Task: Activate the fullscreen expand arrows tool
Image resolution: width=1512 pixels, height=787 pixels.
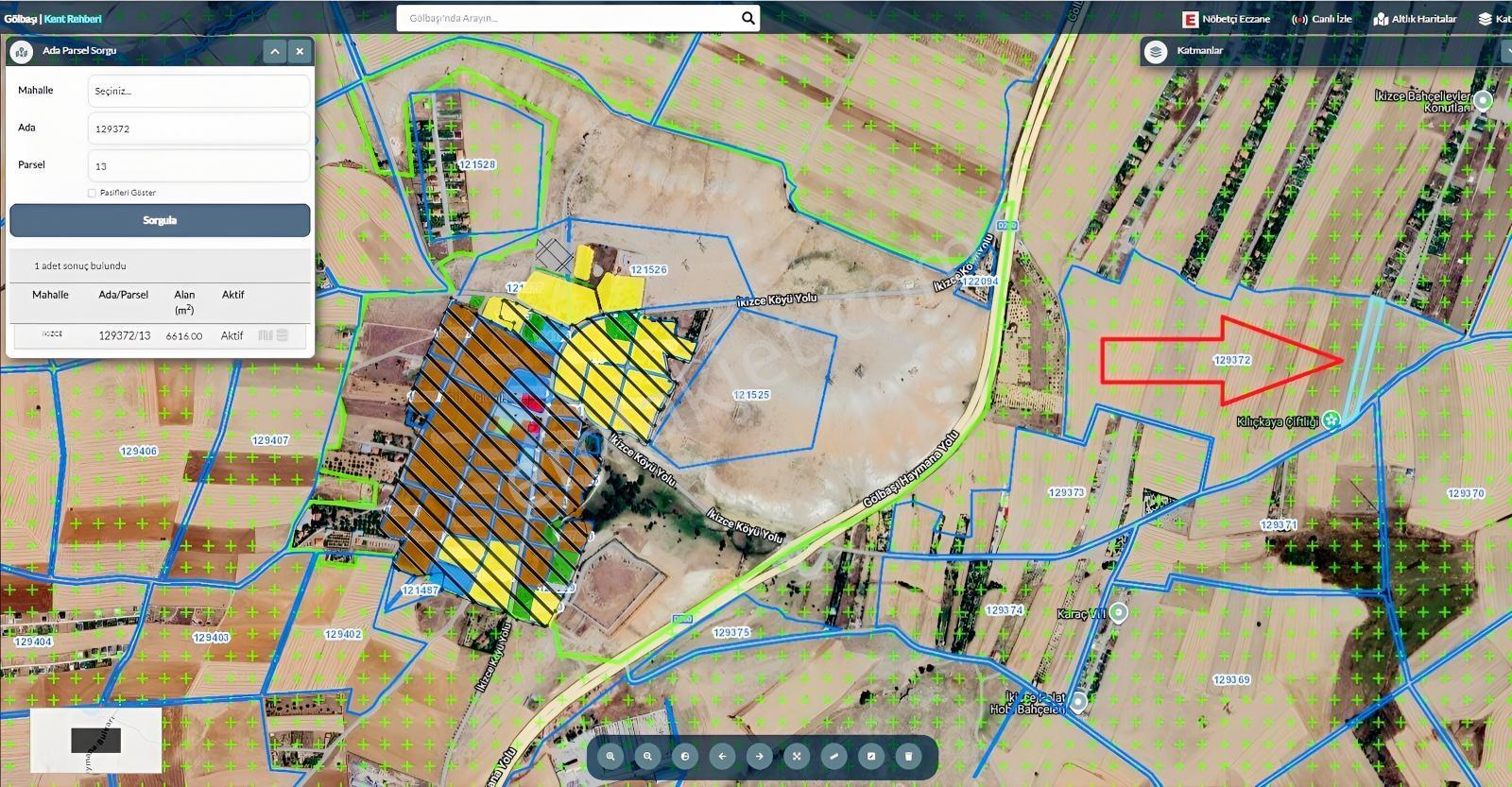Action: tap(797, 756)
